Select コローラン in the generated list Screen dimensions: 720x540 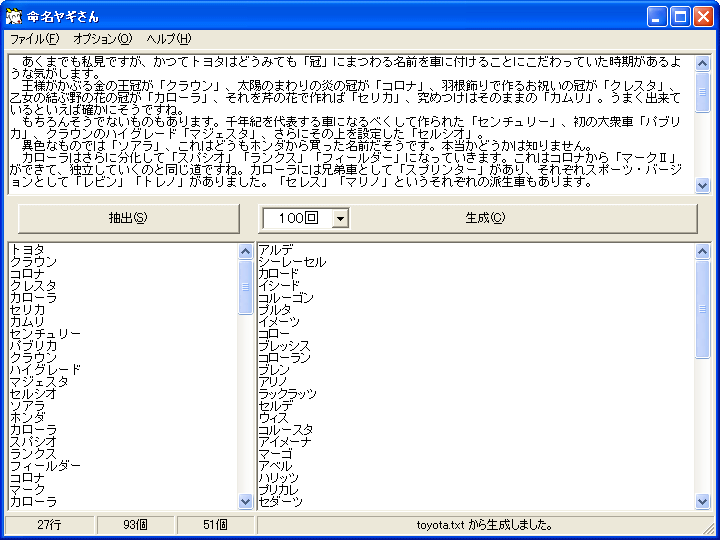pos(284,358)
